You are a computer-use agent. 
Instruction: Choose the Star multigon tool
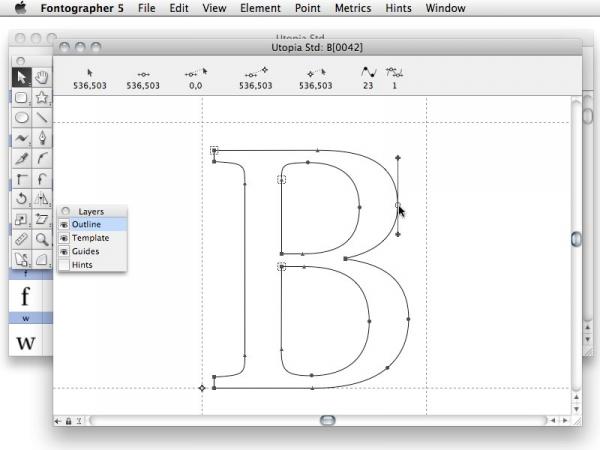[x=42, y=97]
